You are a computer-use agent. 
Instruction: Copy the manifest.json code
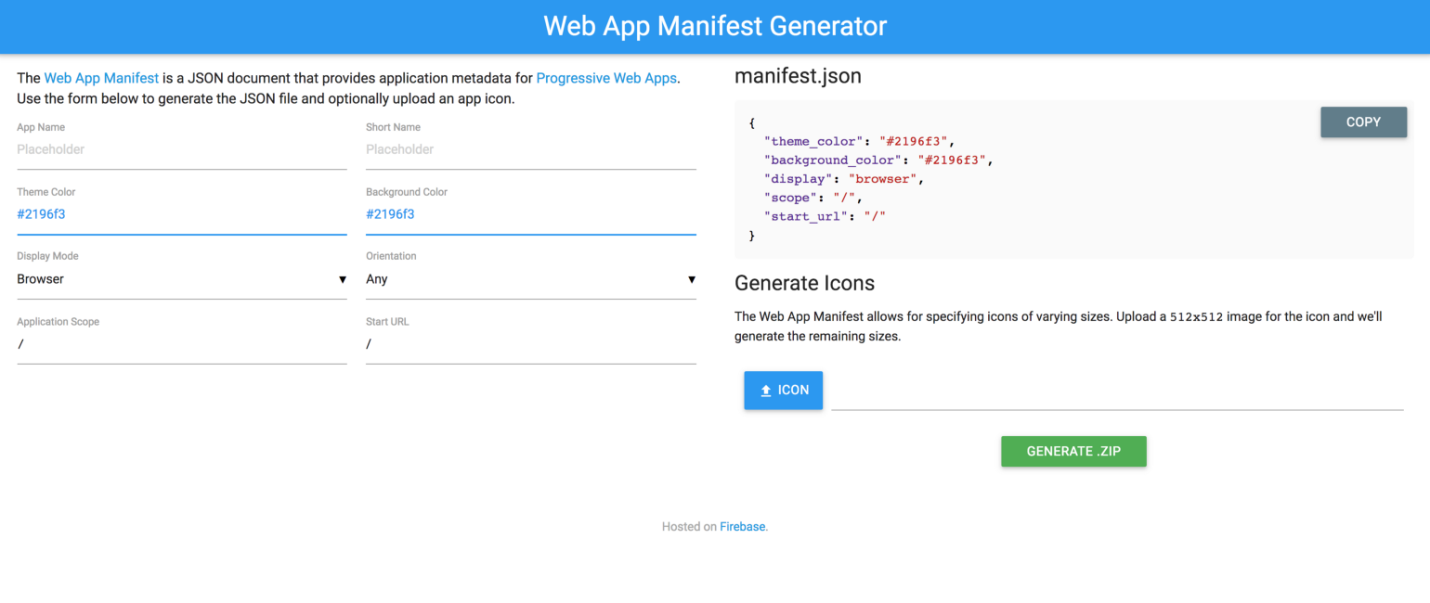[x=1363, y=122]
